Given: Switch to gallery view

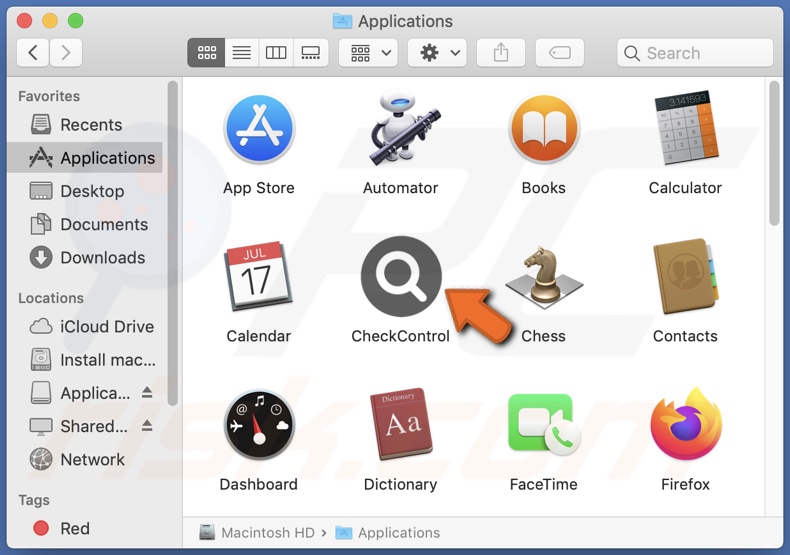Looking at the screenshot, I should pos(310,52).
